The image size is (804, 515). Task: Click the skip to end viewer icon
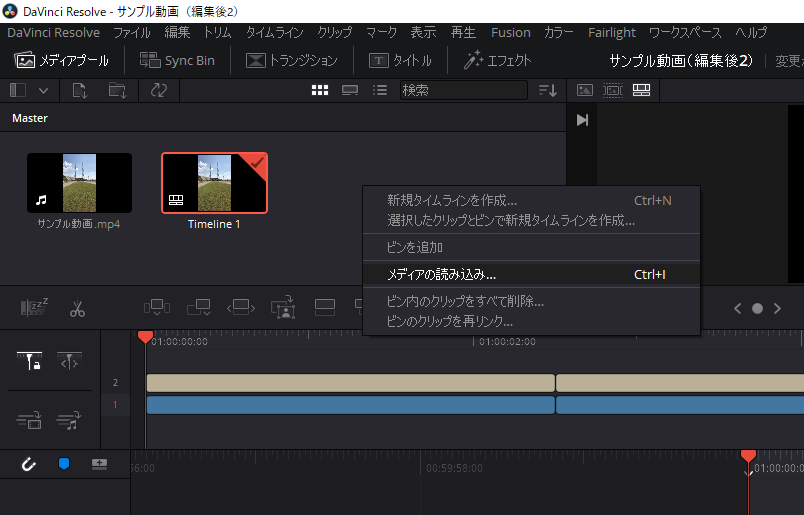[x=582, y=120]
